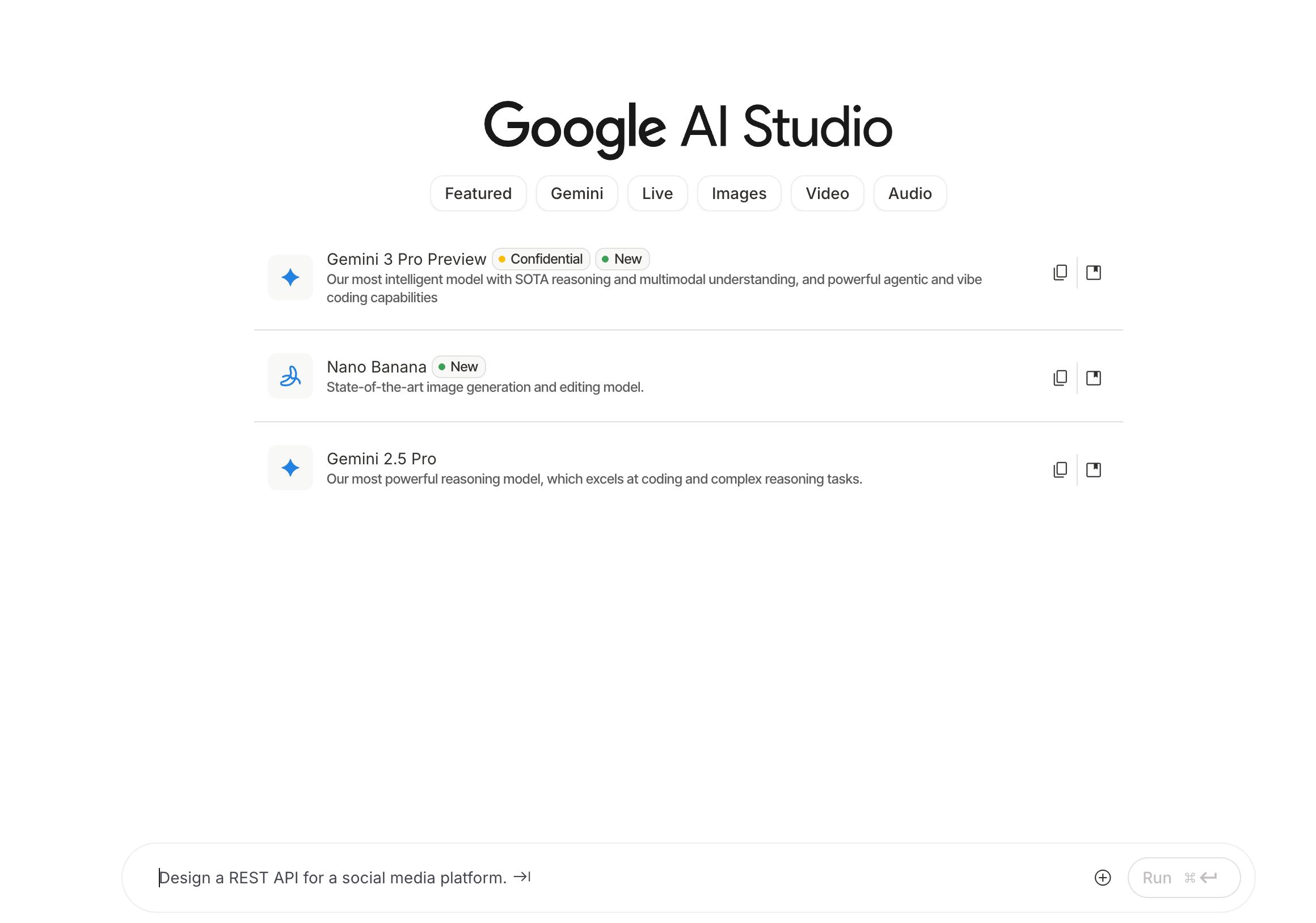
Task: Open Gemini 2.5 Pro docs icon
Action: click(x=1093, y=470)
